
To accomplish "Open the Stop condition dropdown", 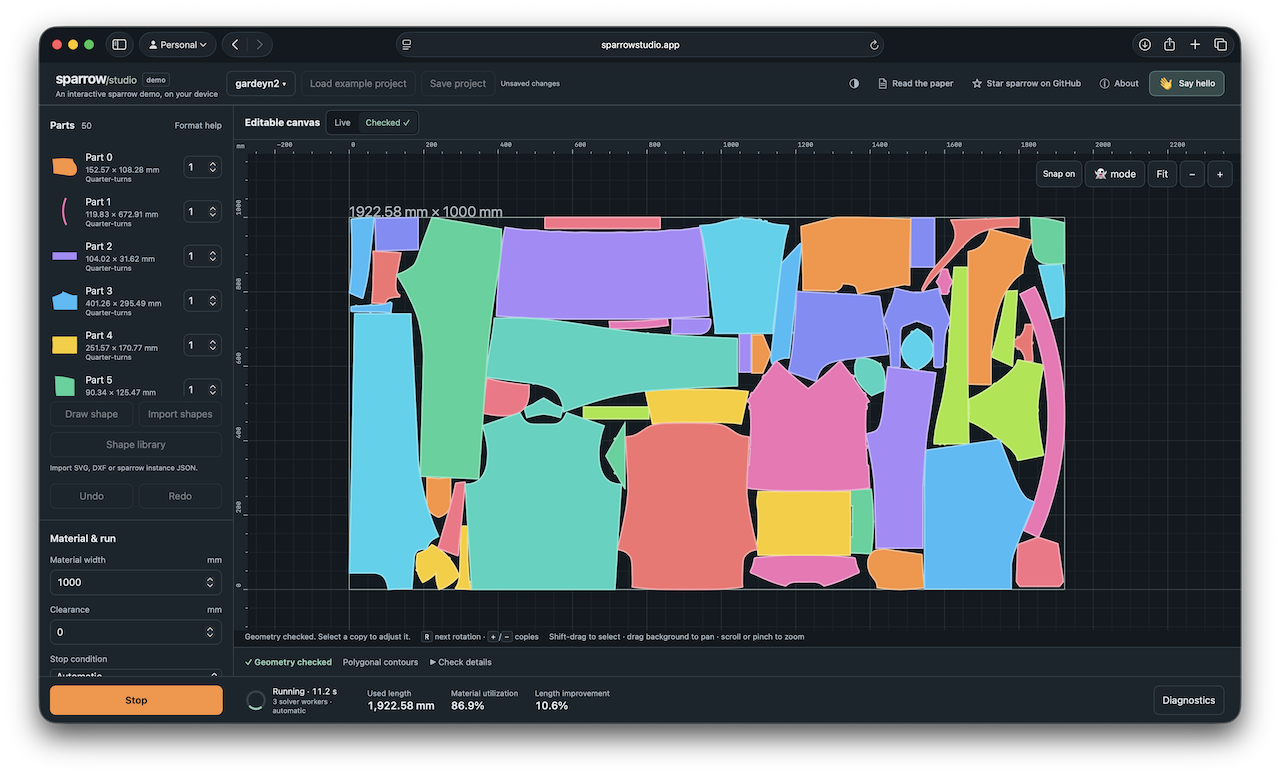I will click(136, 675).
